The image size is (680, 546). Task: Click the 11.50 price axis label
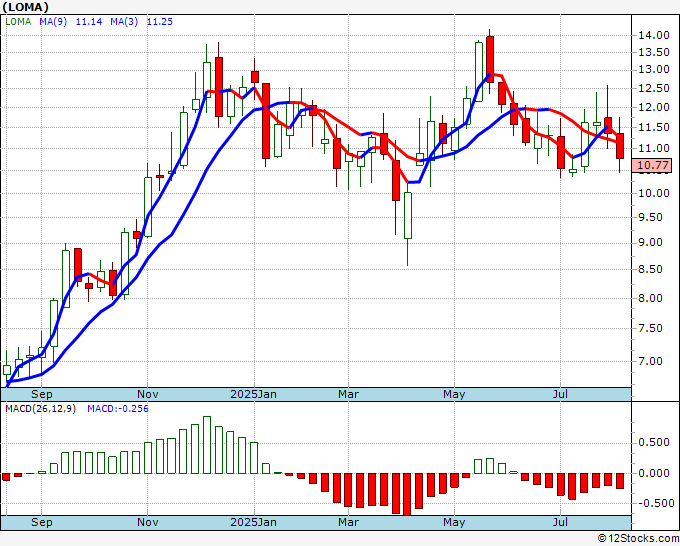654,128
